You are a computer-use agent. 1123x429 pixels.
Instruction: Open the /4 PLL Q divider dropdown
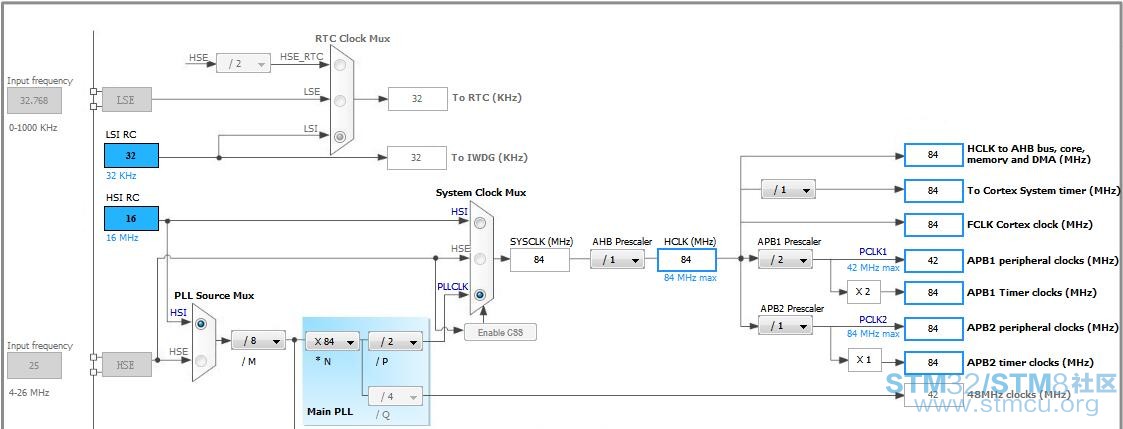tap(395, 395)
